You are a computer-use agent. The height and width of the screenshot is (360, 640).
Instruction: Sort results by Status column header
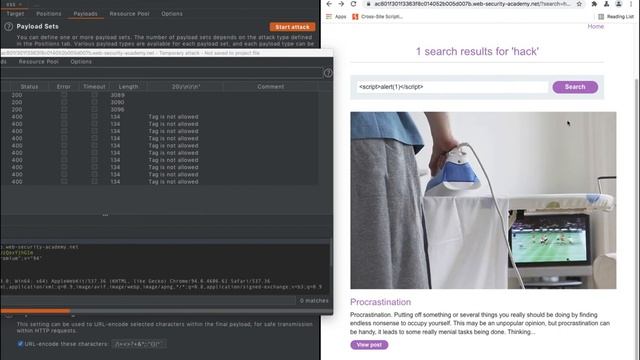tap(29, 87)
